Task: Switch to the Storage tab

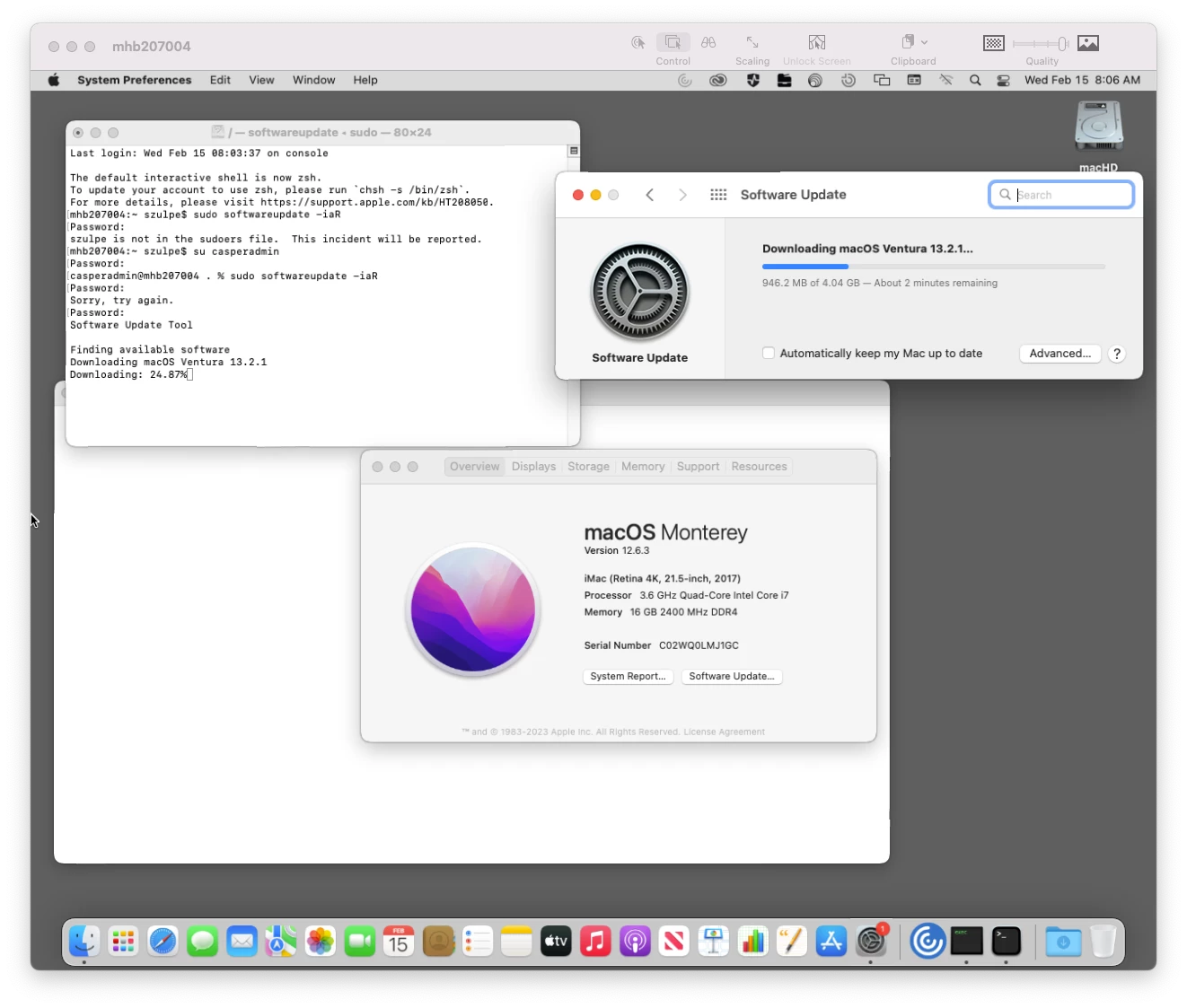Action: [588, 467]
